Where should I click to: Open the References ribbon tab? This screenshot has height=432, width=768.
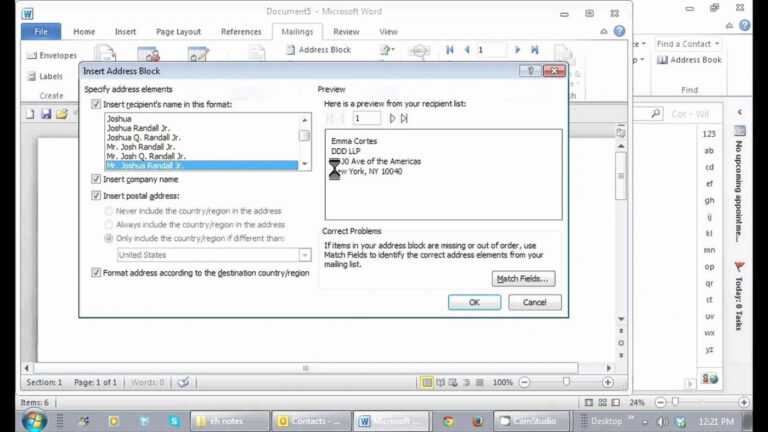pos(241,32)
